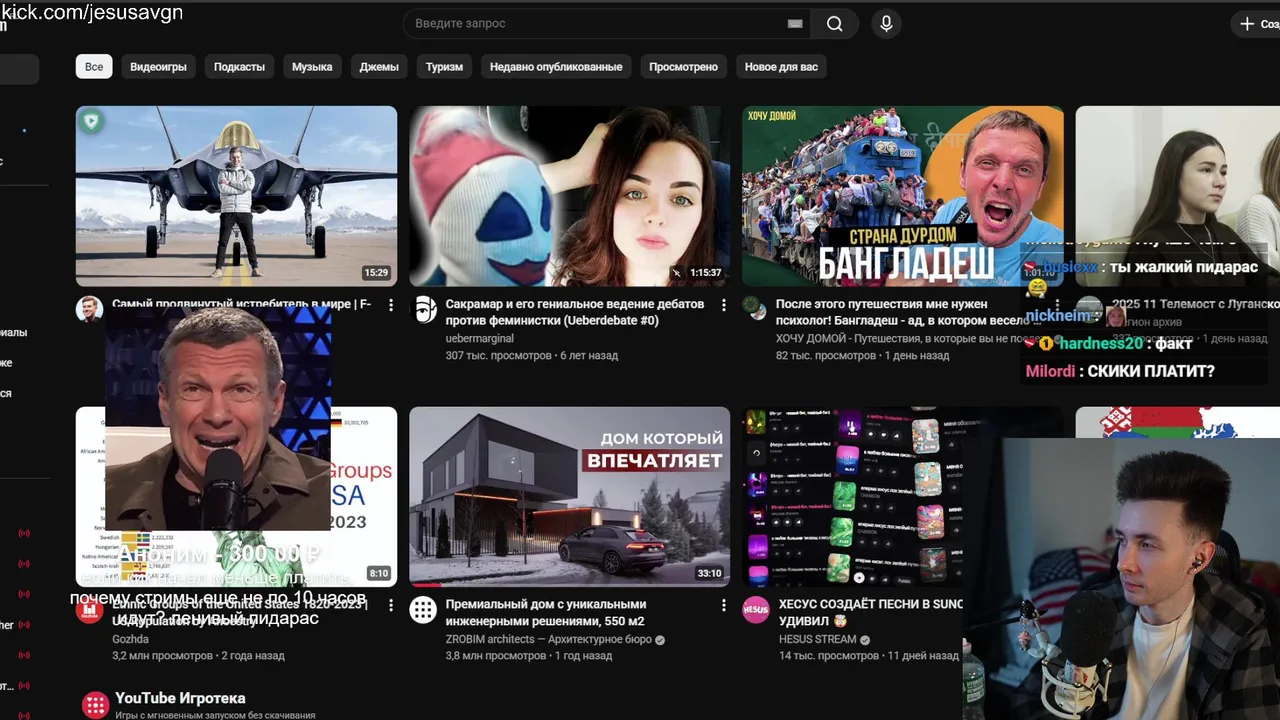Click chat message СКИКИ ПЛАТИТ?
1280x720 pixels.
click(x=1151, y=371)
